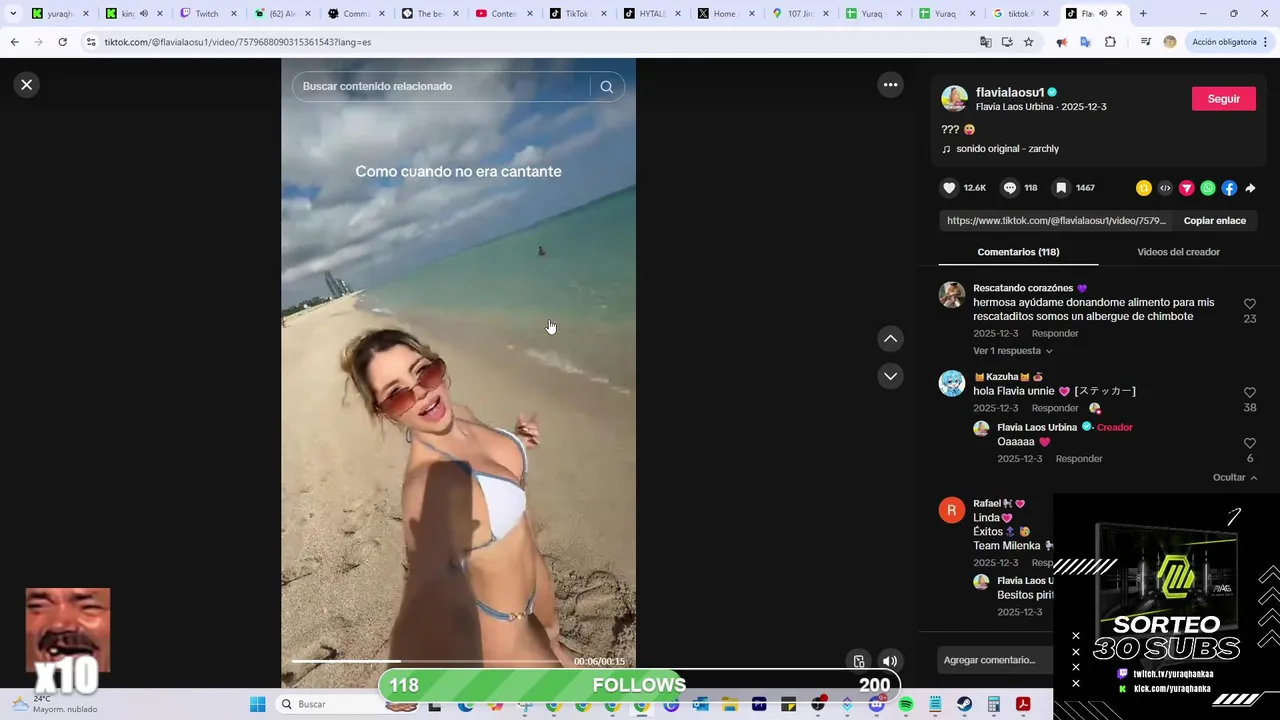Close the TikTok video viewer with X
Image resolution: width=1280 pixels, height=720 pixels.
(x=27, y=85)
